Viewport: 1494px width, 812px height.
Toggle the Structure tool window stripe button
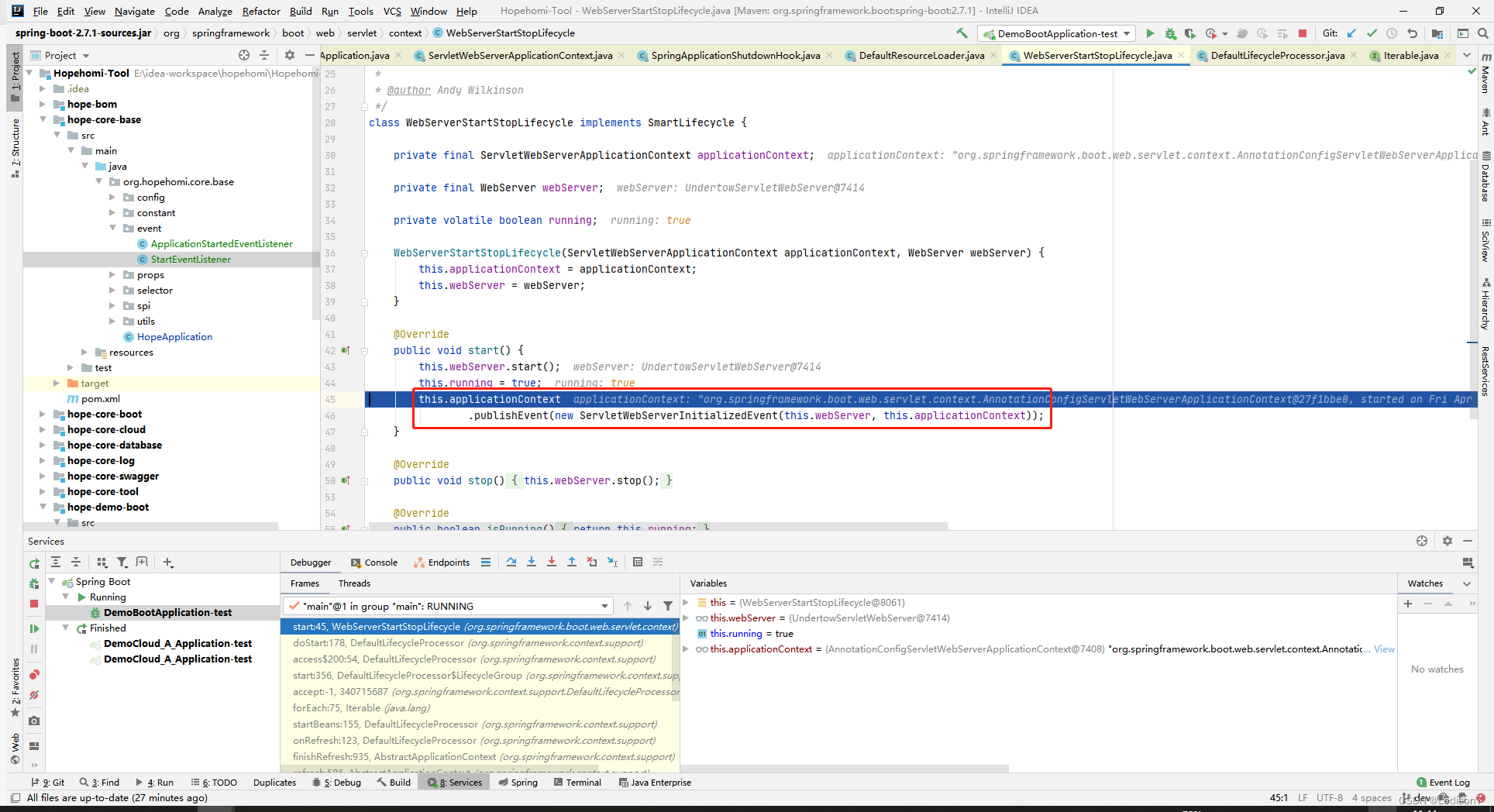(15, 148)
